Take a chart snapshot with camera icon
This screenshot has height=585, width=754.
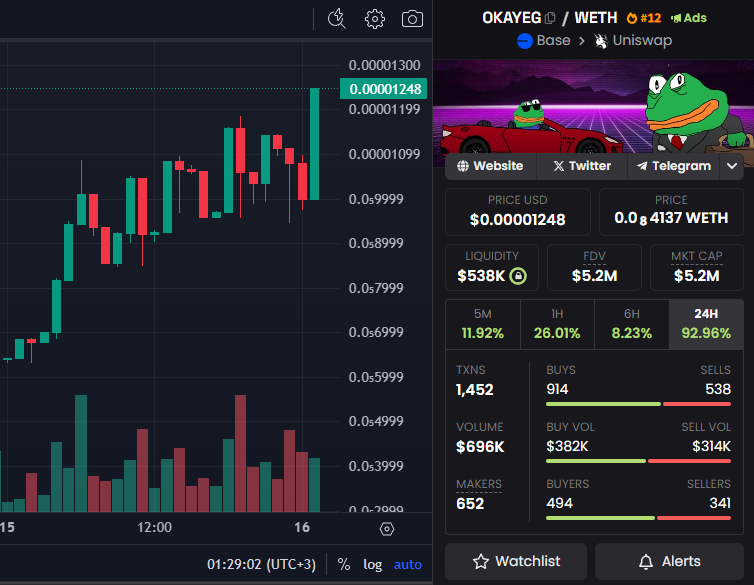(412, 19)
